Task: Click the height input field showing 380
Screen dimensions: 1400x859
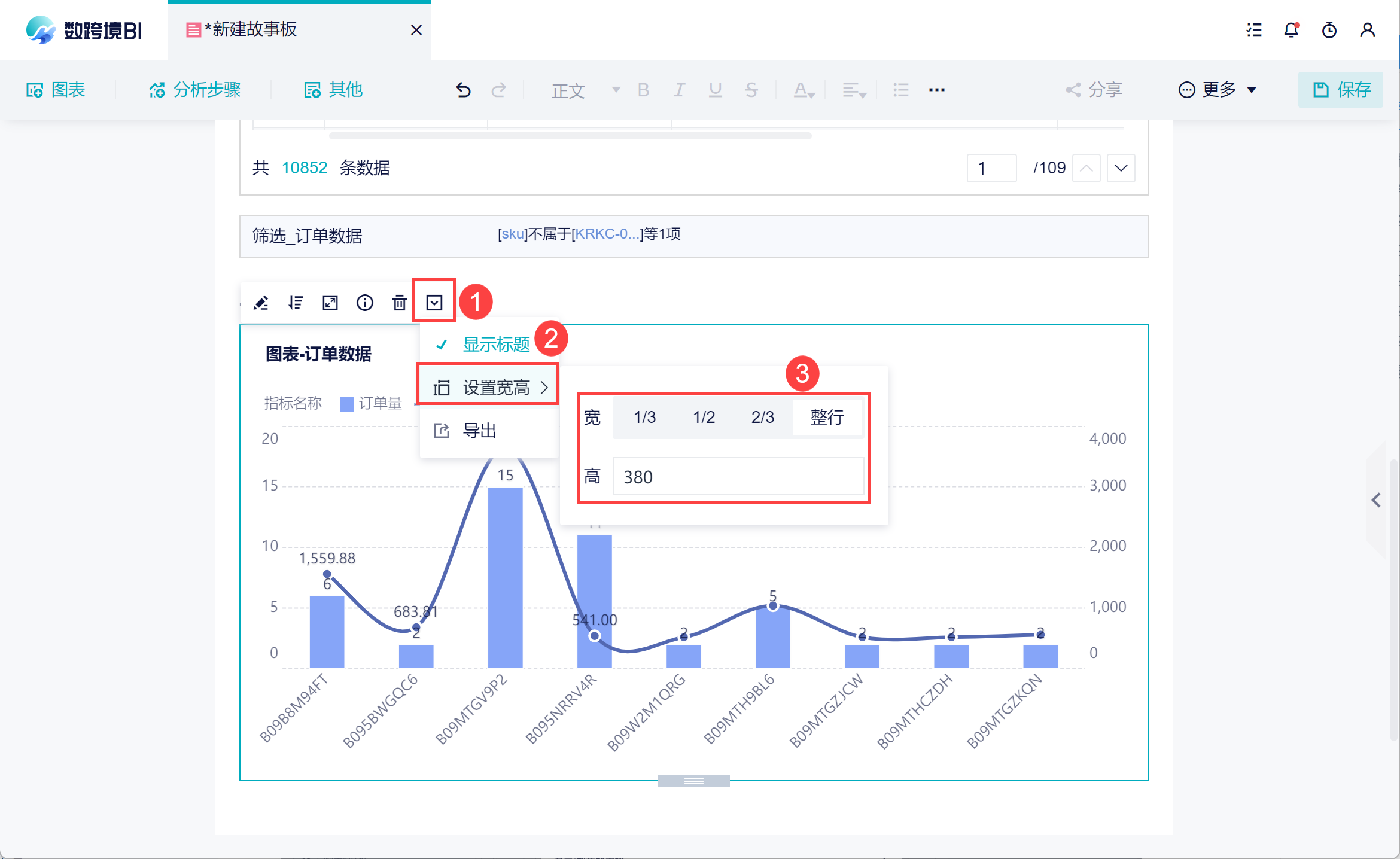Action: click(x=738, y=477)
